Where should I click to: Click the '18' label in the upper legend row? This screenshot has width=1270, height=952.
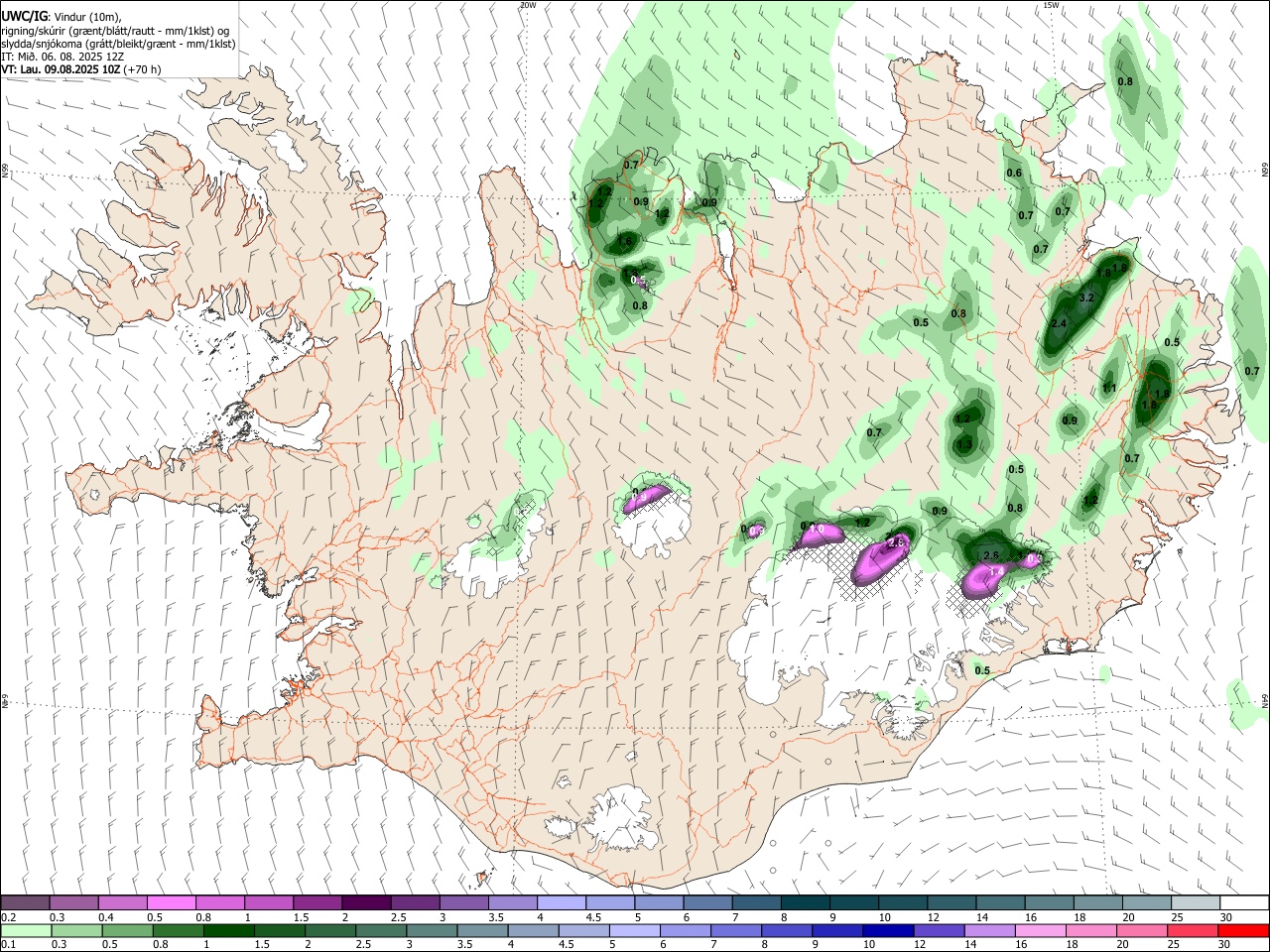pyautogui.click(x=1079, y=917)
